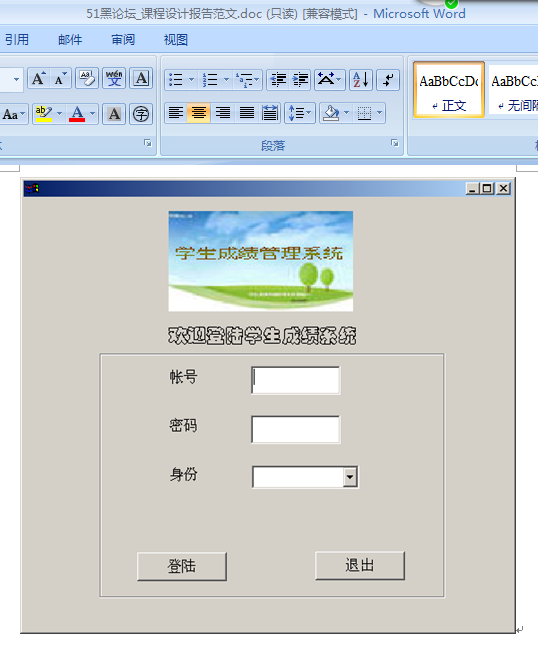Screen dimensions: 538x663
Task: Open Numbering dropdown arrow
Action: click(226, 79)
